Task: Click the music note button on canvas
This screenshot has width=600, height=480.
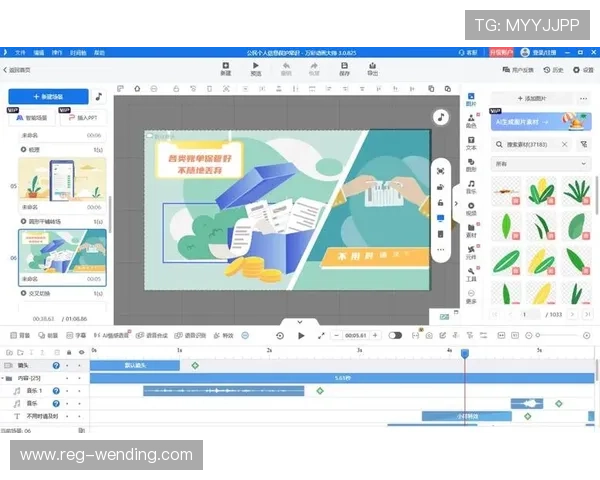Action: [440, 117]
